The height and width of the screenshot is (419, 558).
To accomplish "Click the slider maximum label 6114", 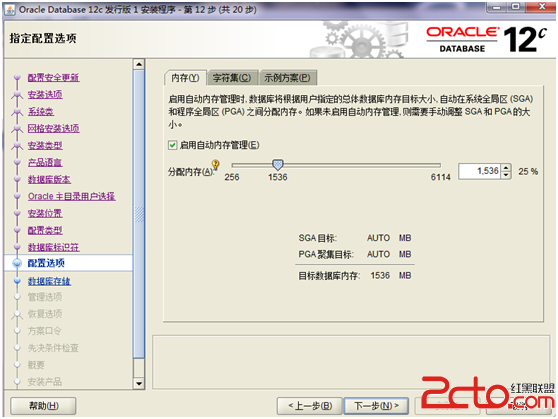I will pyautogui.click(x=441, y=177).
